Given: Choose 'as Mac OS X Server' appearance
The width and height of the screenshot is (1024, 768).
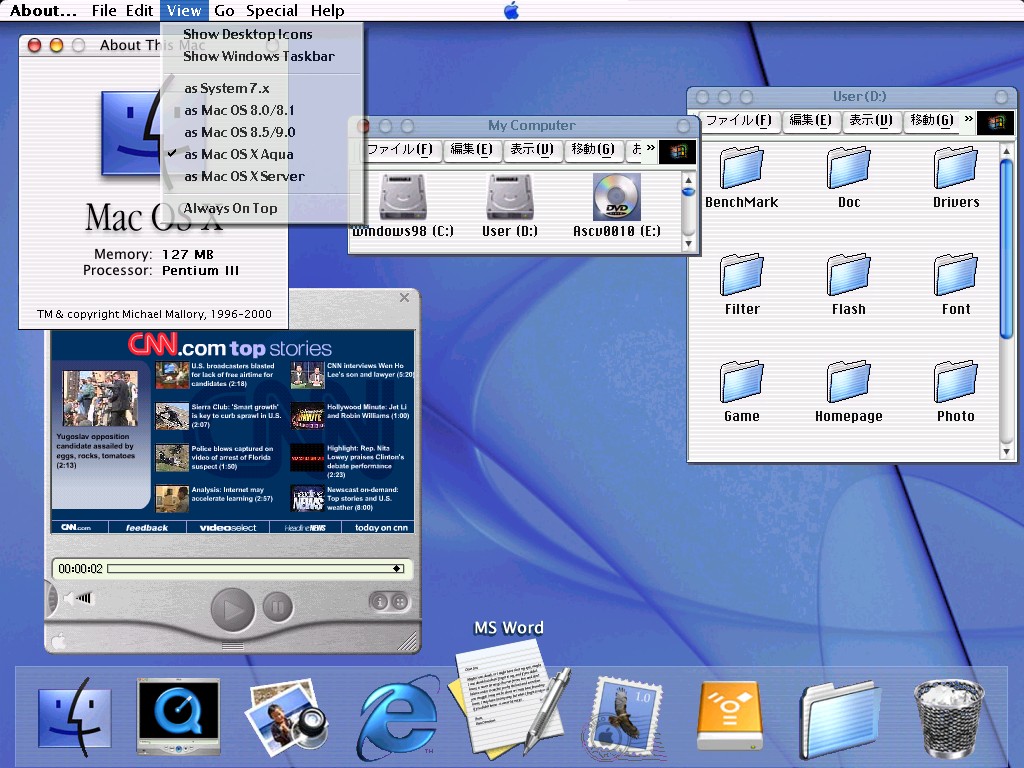Looking at the screenshot, I should point(261,176).
